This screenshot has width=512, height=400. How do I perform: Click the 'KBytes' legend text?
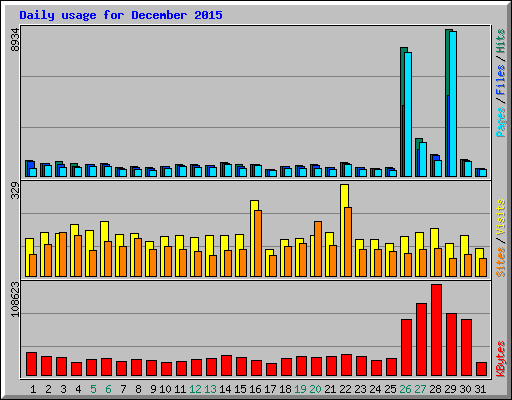(x=501, y=359)
